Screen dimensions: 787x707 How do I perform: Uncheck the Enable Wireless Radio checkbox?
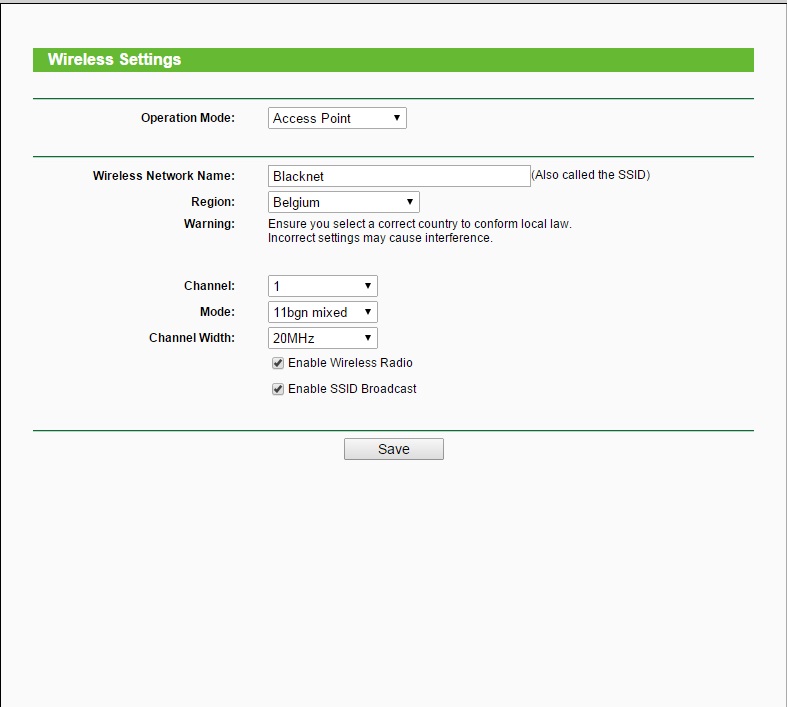pyautogui.click(x=278, y=363)
